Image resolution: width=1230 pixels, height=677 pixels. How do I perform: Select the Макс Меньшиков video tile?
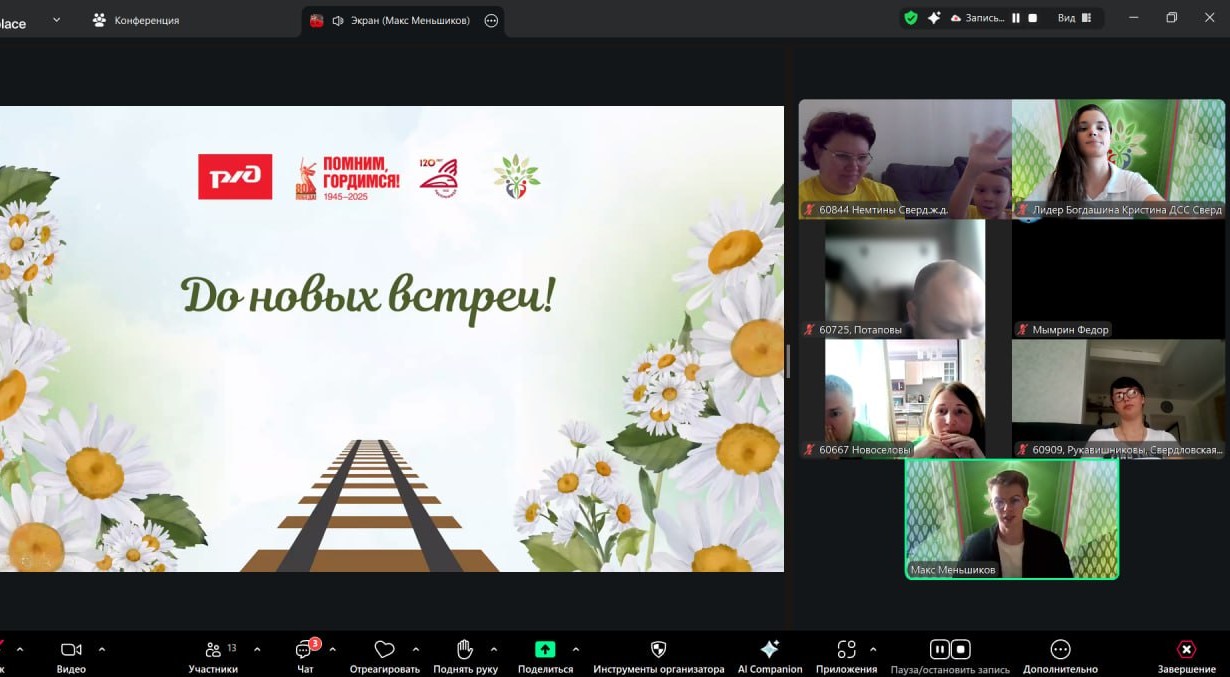point(1011,518)
